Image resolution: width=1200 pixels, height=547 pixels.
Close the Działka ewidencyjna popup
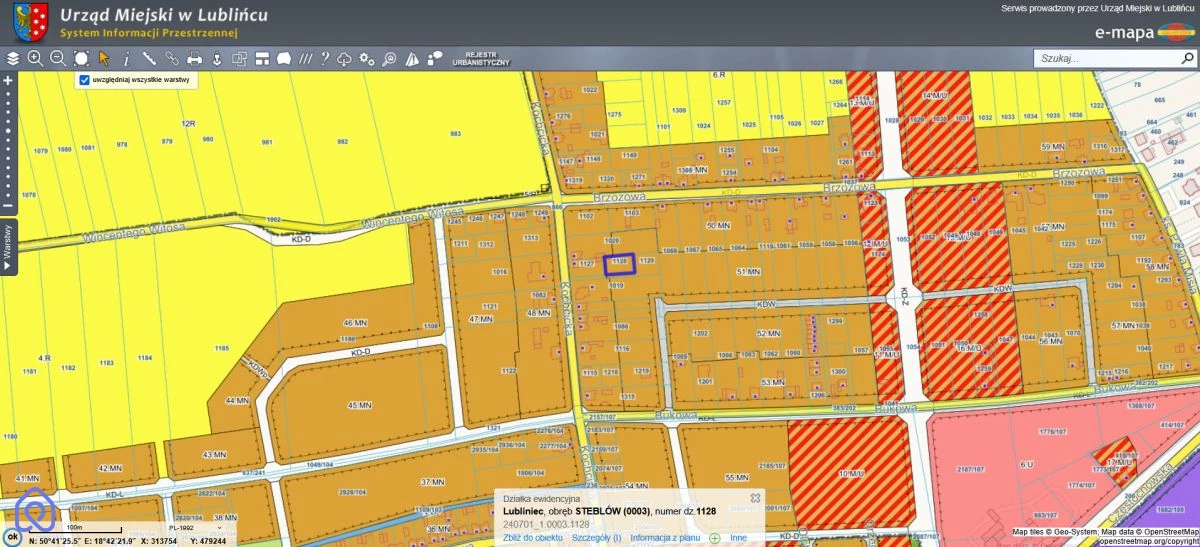point(756,497)
